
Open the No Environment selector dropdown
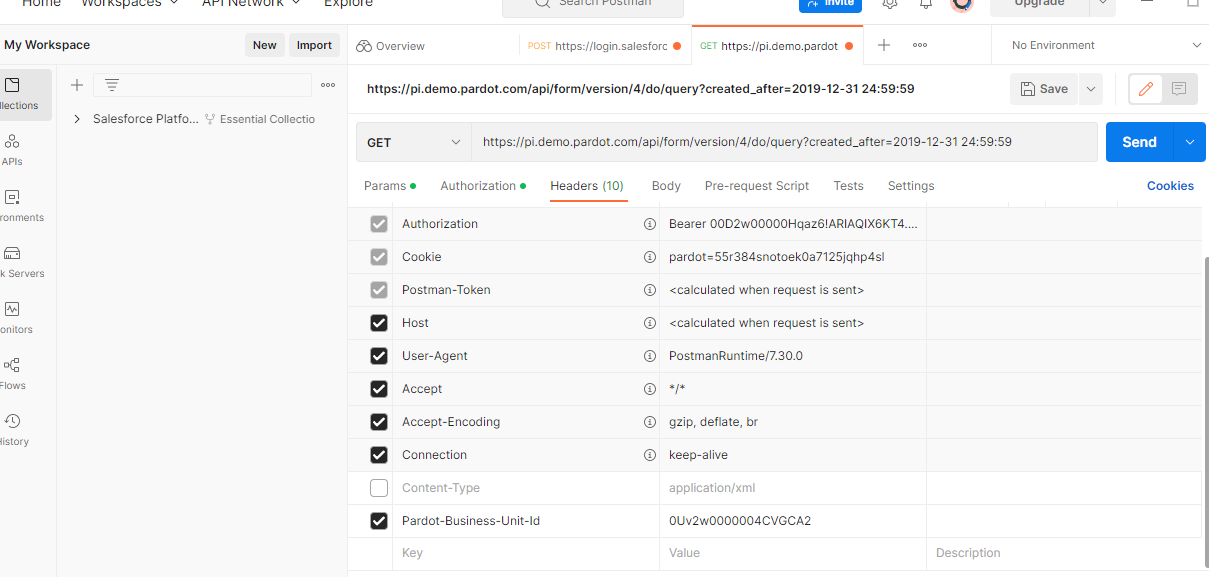point(1105,45)
